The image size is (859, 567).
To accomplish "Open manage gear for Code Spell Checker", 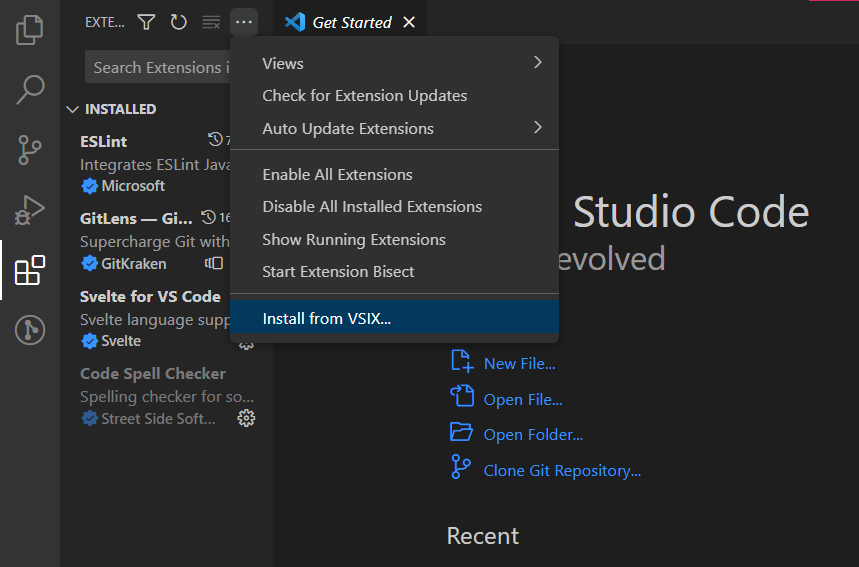I will pyautogui.click(x=246, y=419).
